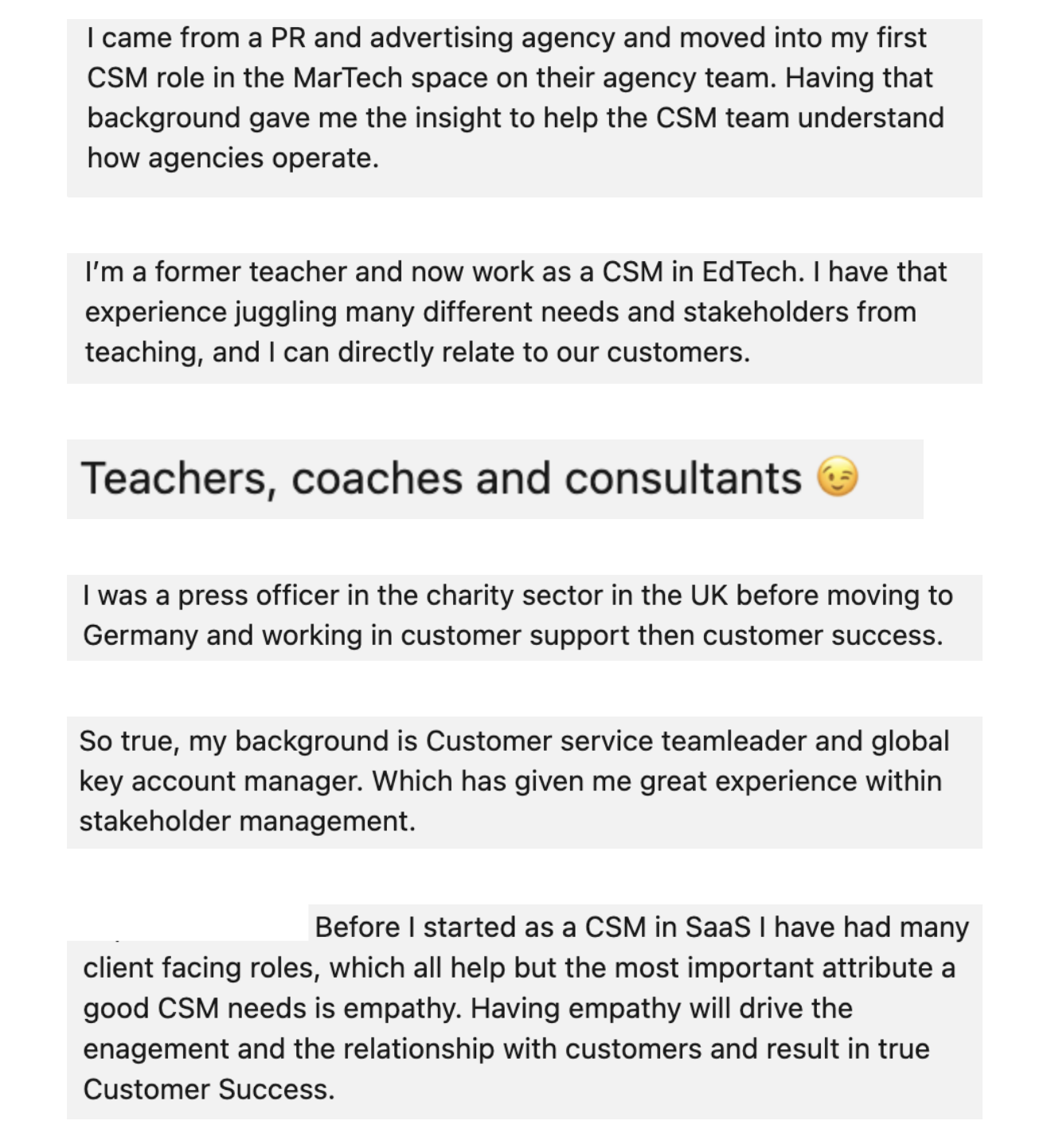
Task: Click the word "EdTech" in second comment
Action: click(752, 272)
